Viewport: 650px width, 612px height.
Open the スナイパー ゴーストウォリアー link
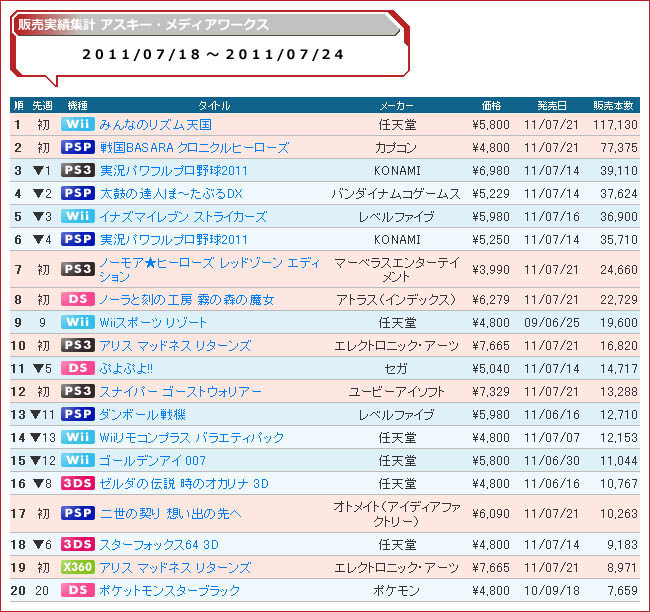point(180,391)
